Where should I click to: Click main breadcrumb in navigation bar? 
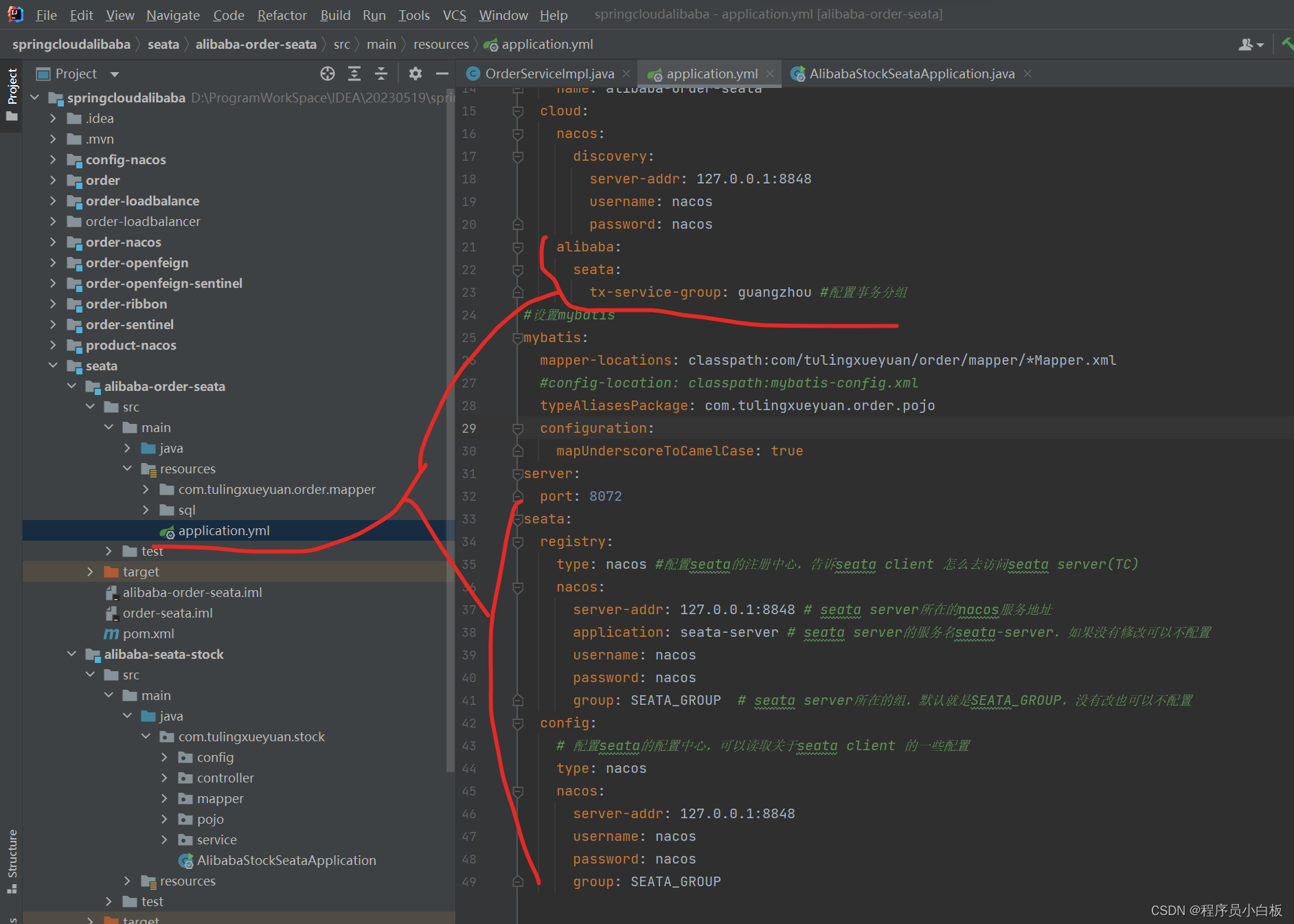pos(381,45)
